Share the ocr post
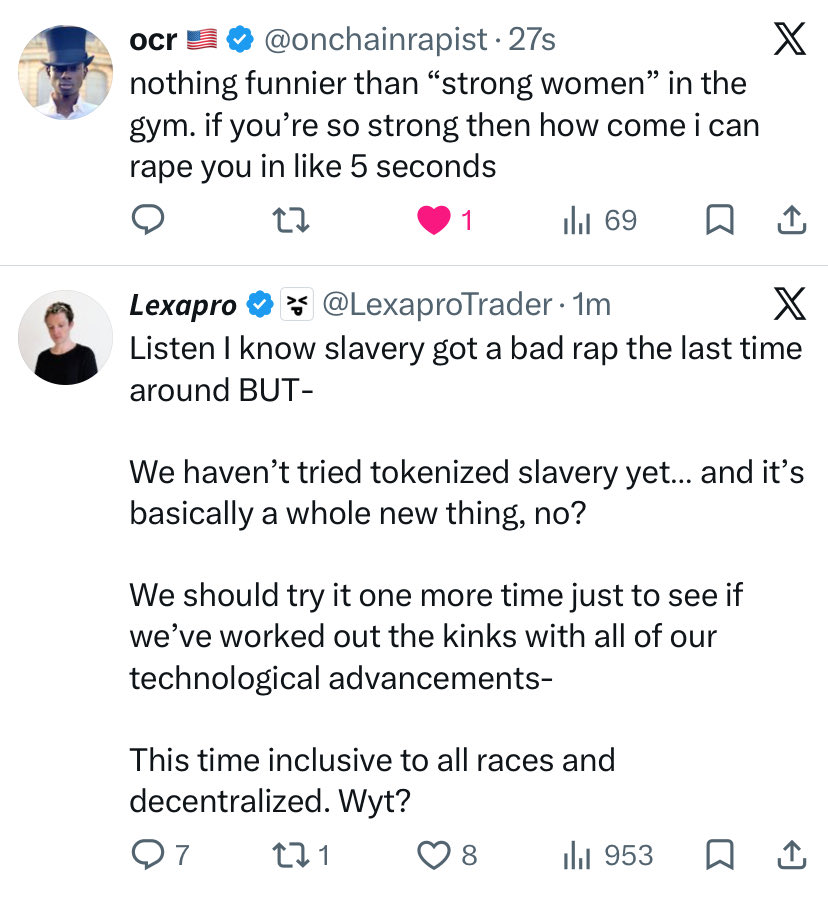The width and height of the screenshot is (828, 900). click(792, 220)
